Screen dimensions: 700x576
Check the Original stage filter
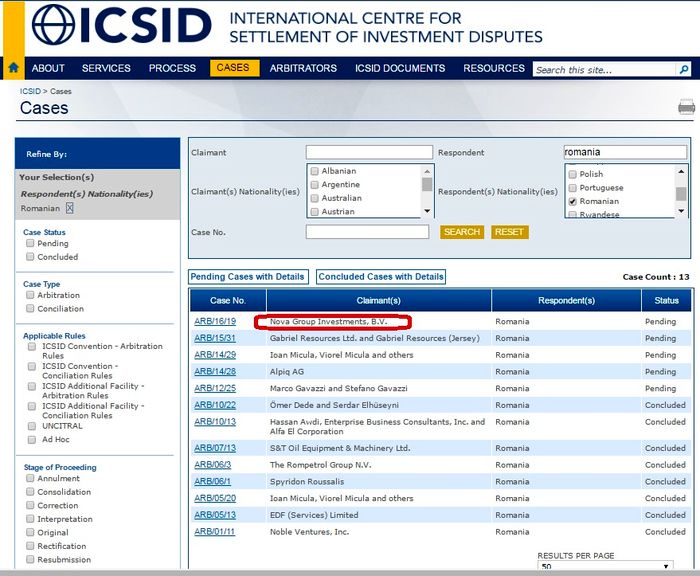30,532
